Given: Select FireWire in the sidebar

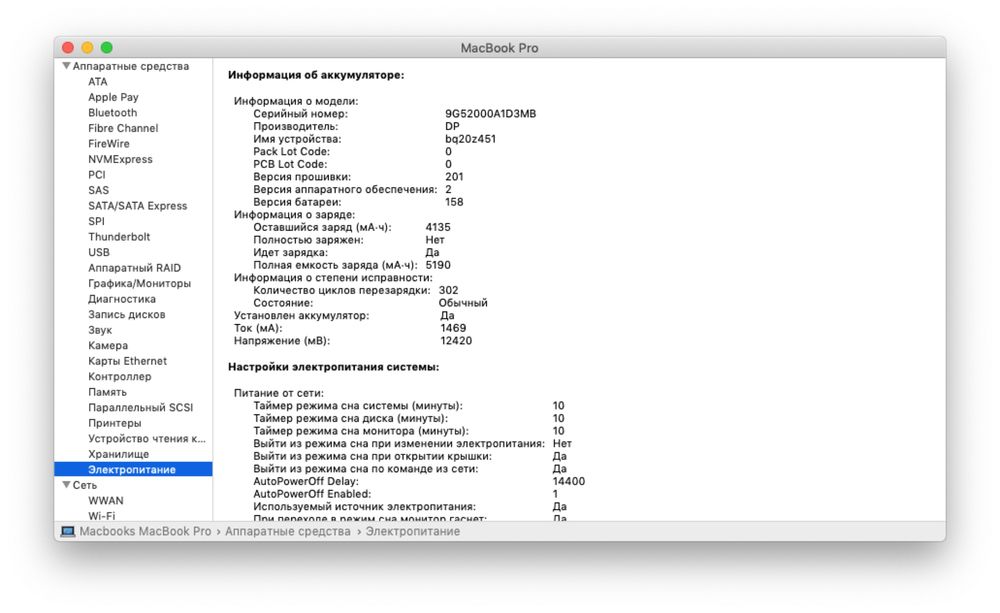Looking at the screenshot, I should (x=108, y=144).
